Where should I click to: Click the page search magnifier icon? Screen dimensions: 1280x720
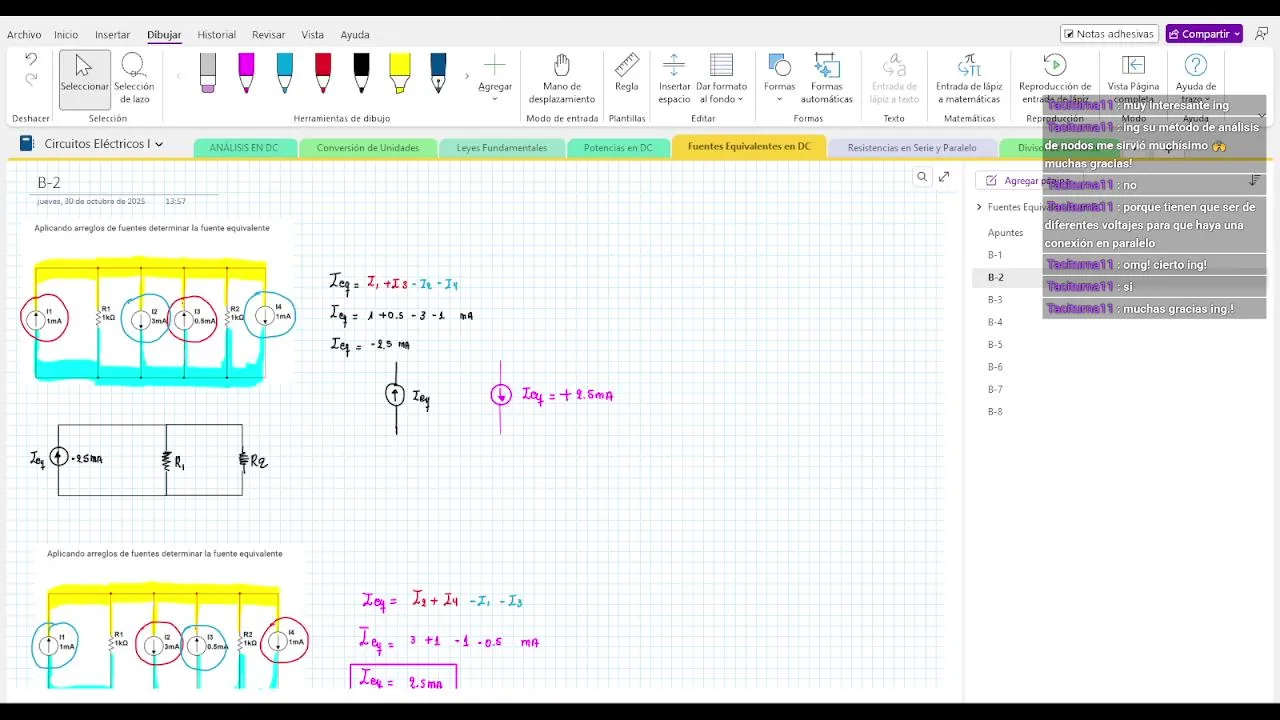tap(922, 177)
